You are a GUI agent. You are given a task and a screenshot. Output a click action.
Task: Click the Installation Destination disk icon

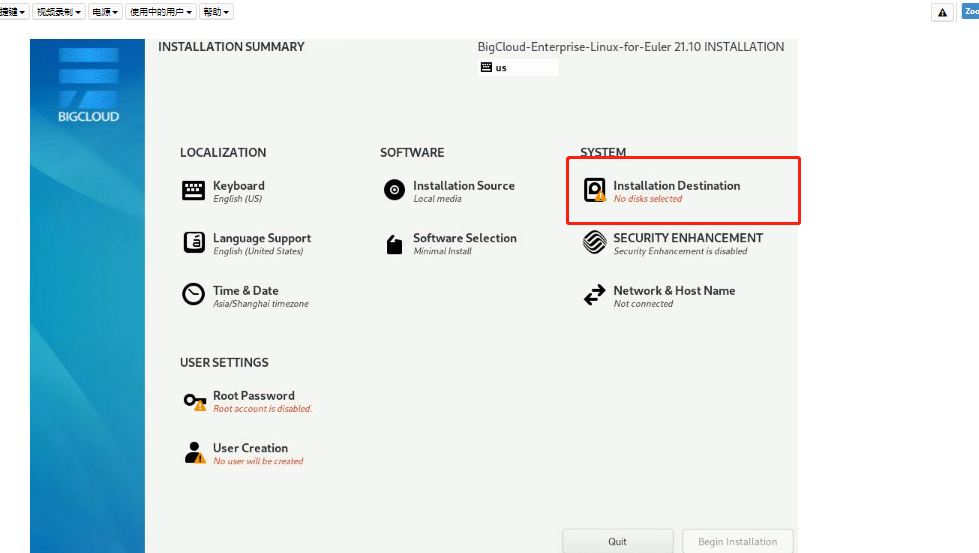595,190
